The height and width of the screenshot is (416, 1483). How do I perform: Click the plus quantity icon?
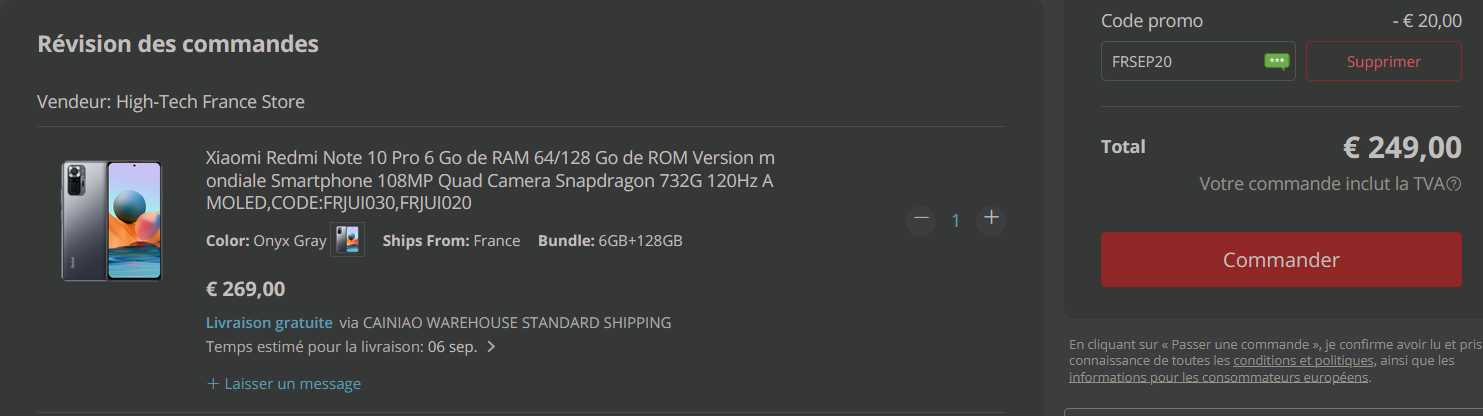[991, 218]
